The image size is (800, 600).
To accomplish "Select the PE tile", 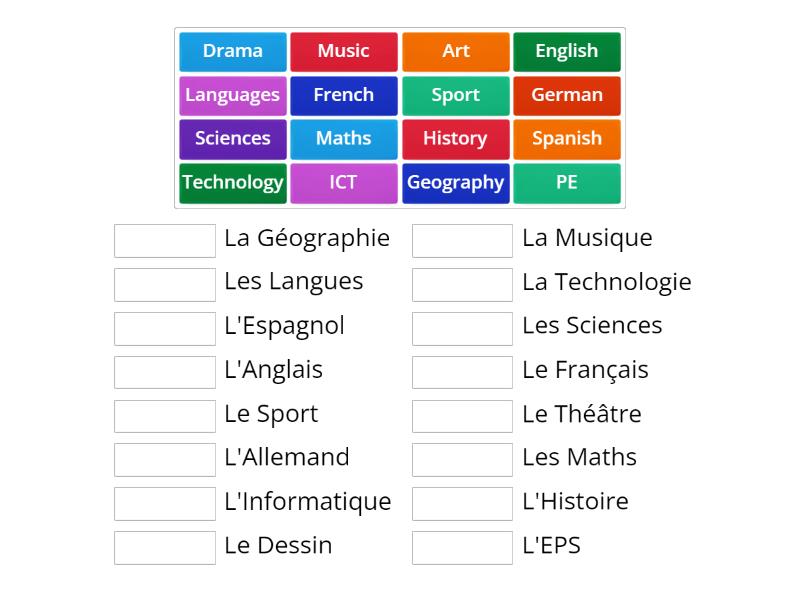I will coord(566,183).
